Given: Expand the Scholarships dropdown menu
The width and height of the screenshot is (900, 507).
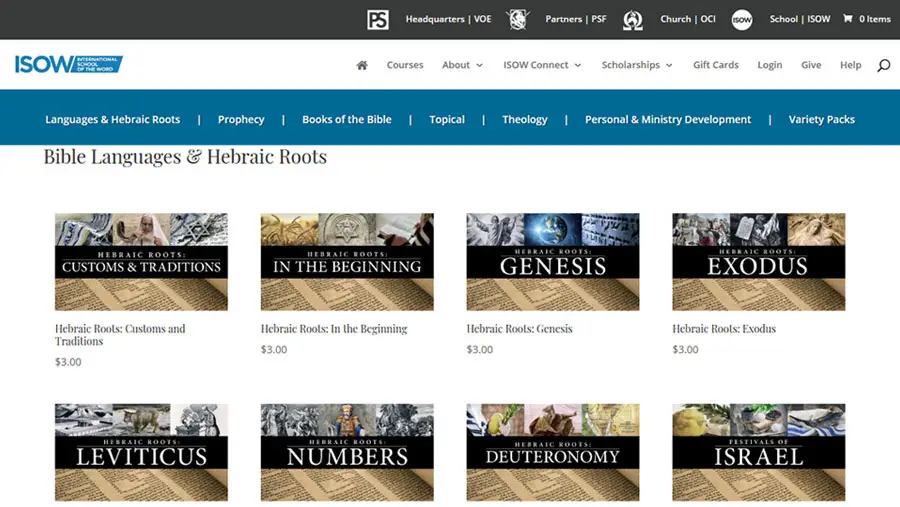Looking at the screenshot, I should (x=637, y=65).
